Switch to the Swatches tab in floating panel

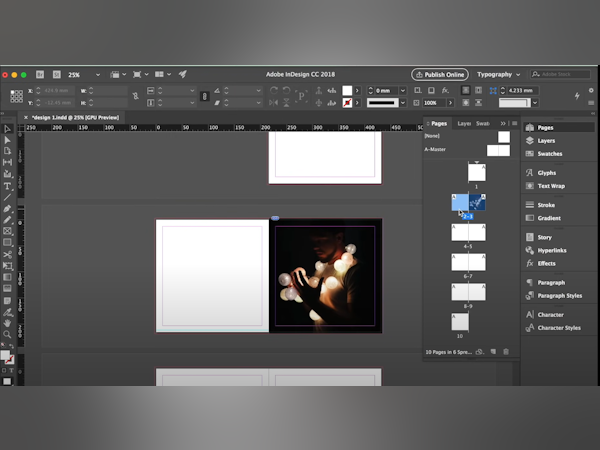[x=483, y=123]
